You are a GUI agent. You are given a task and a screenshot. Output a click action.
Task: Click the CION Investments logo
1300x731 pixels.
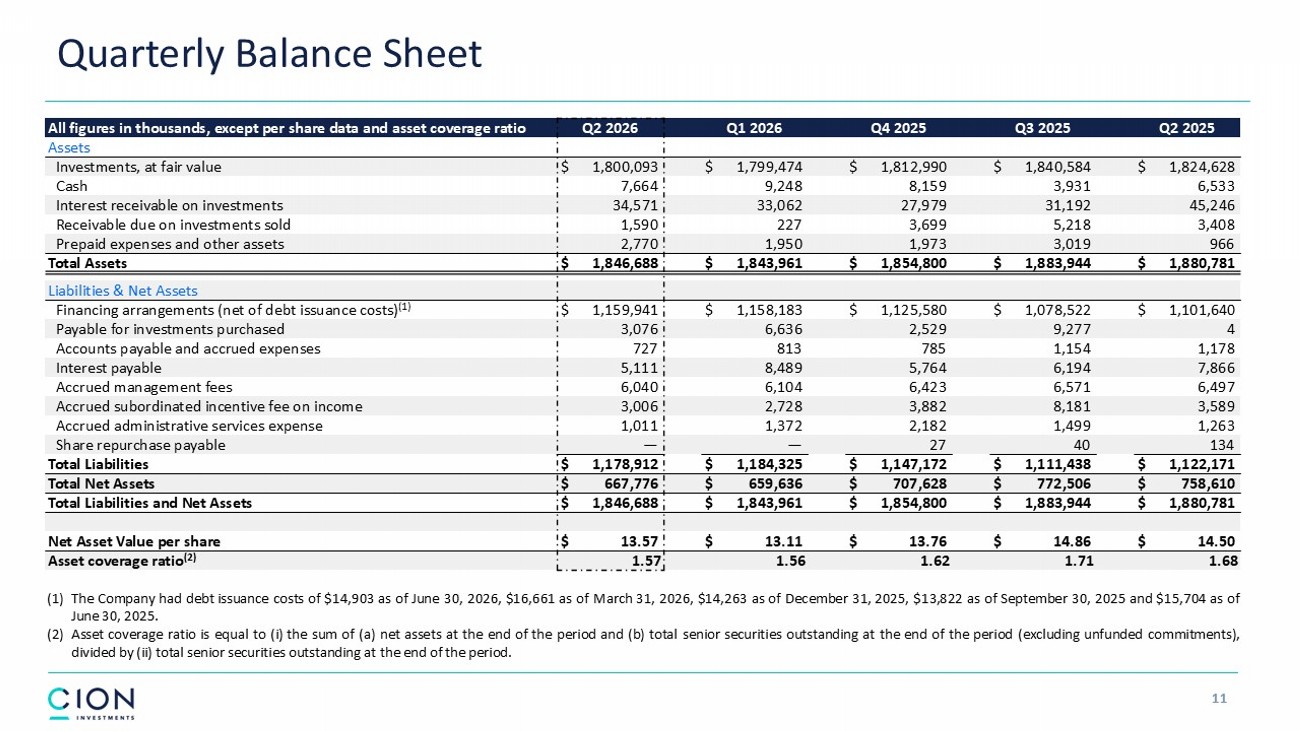tap(91, 703)
